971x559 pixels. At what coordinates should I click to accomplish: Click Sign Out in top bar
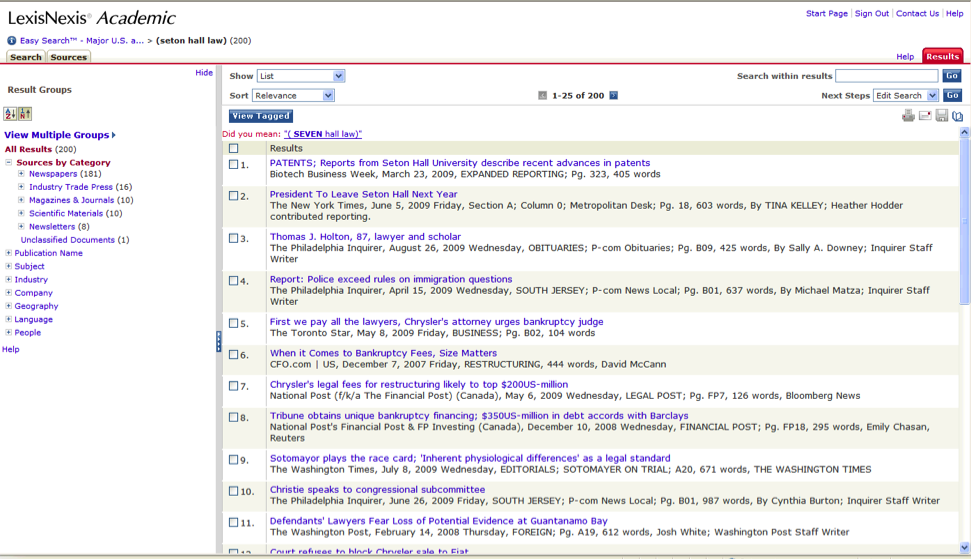872,14
